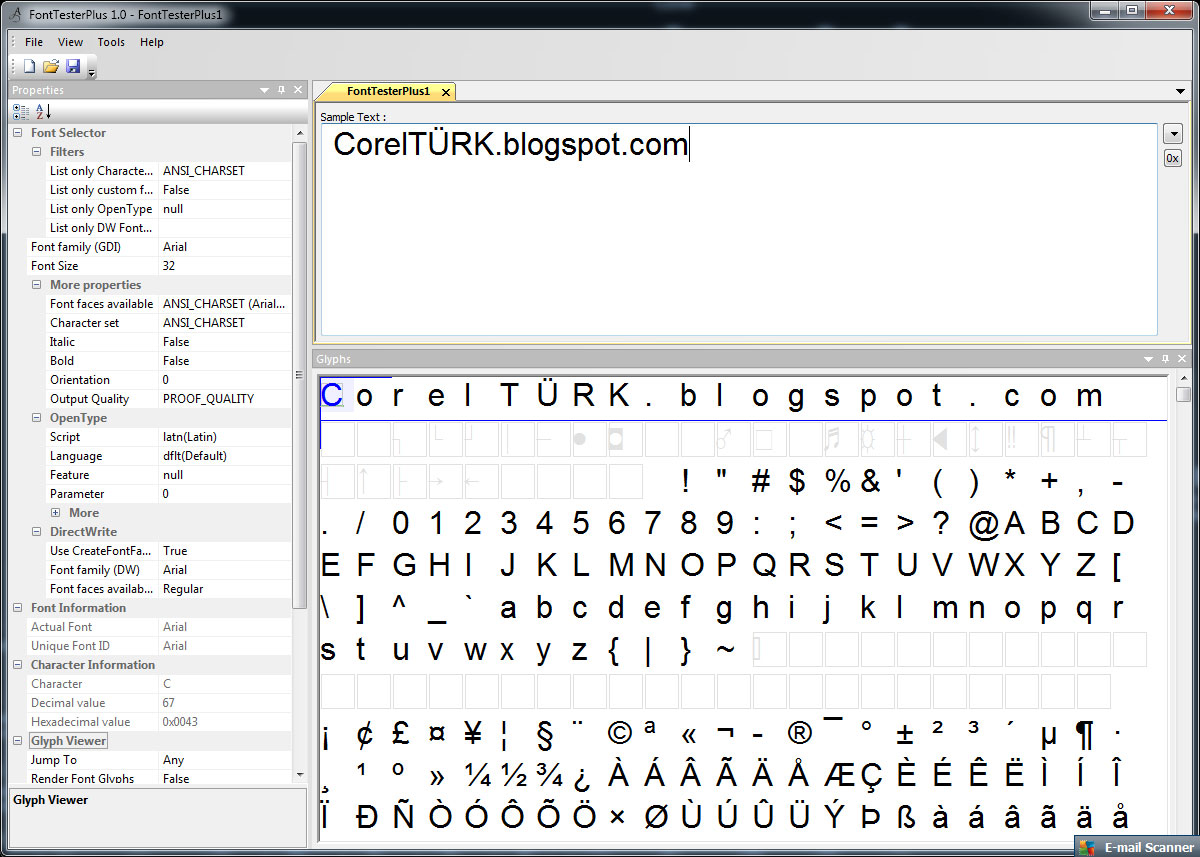This screenshot has width=1200, height=857.
Task: Click the Character set property row
Action: coord(160,323)
